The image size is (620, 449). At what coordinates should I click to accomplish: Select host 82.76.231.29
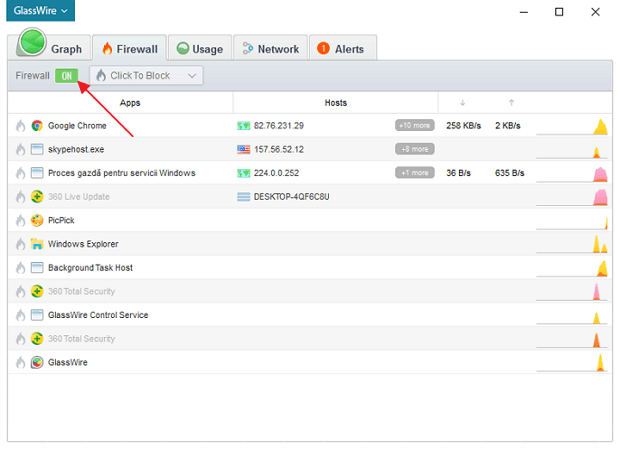(278, 126)
